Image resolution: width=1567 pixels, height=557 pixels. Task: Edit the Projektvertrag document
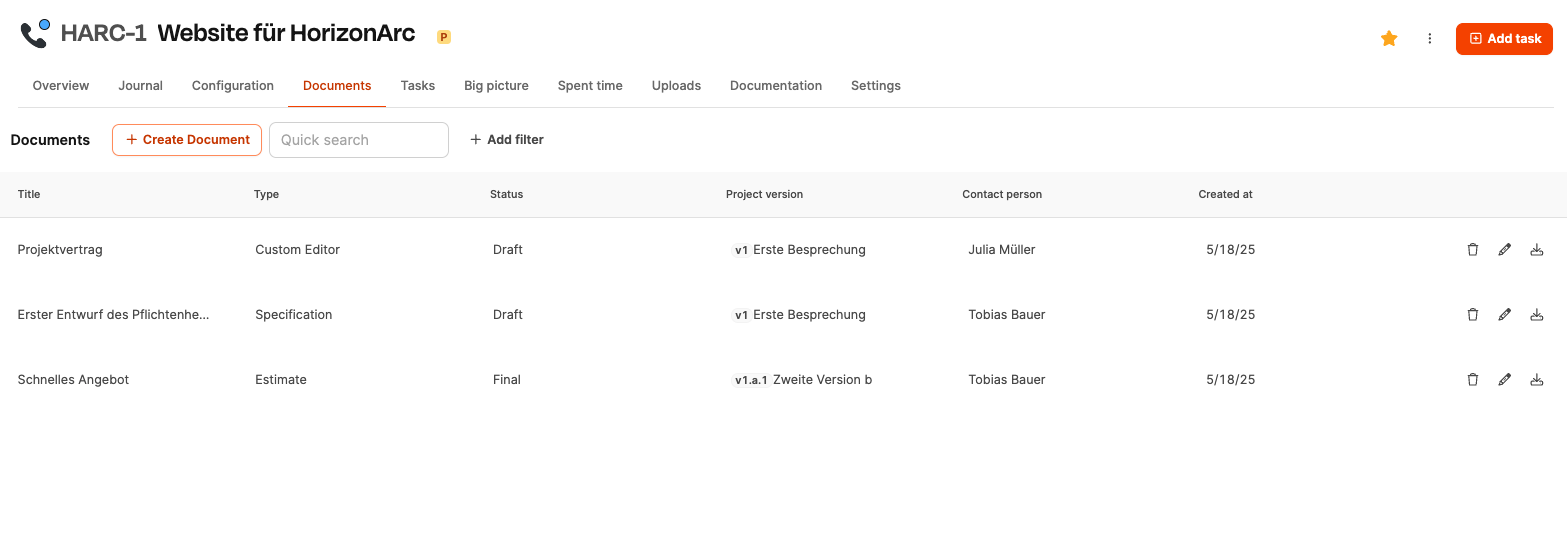pos(1504,250)
